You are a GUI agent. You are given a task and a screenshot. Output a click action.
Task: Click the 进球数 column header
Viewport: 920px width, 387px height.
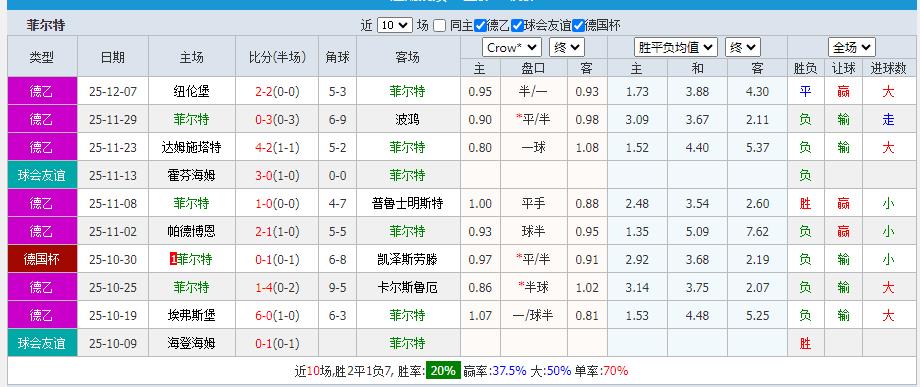pyautogui.click(x=888, y=68)
